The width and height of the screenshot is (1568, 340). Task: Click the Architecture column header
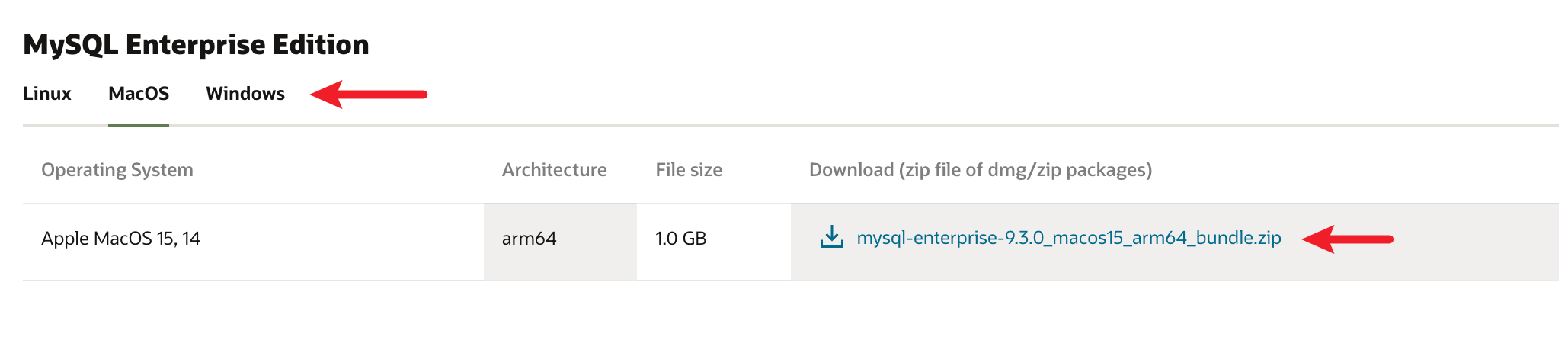[x=554, y=170]
